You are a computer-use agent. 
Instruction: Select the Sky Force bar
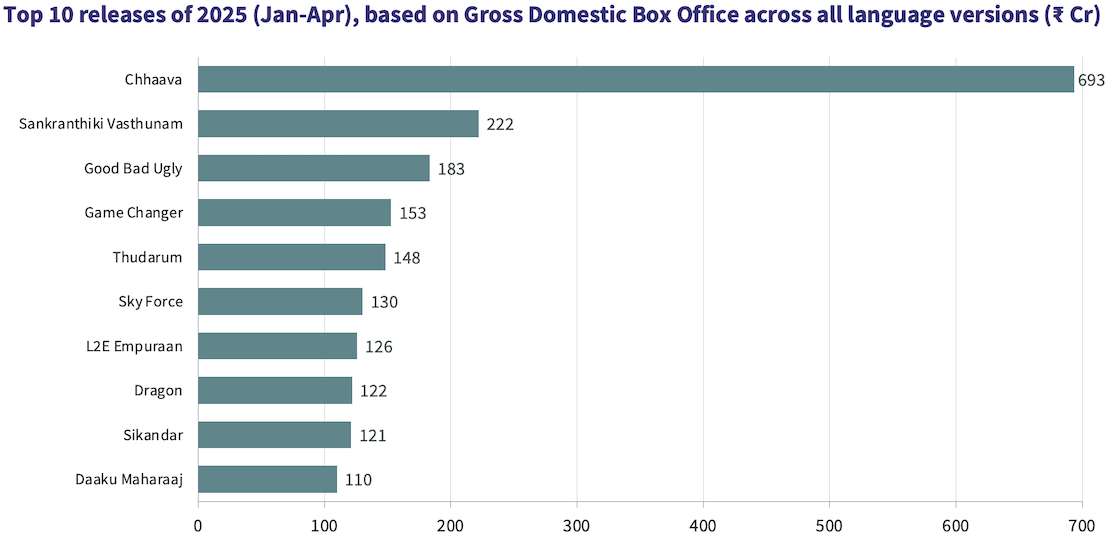click(280, 301)
